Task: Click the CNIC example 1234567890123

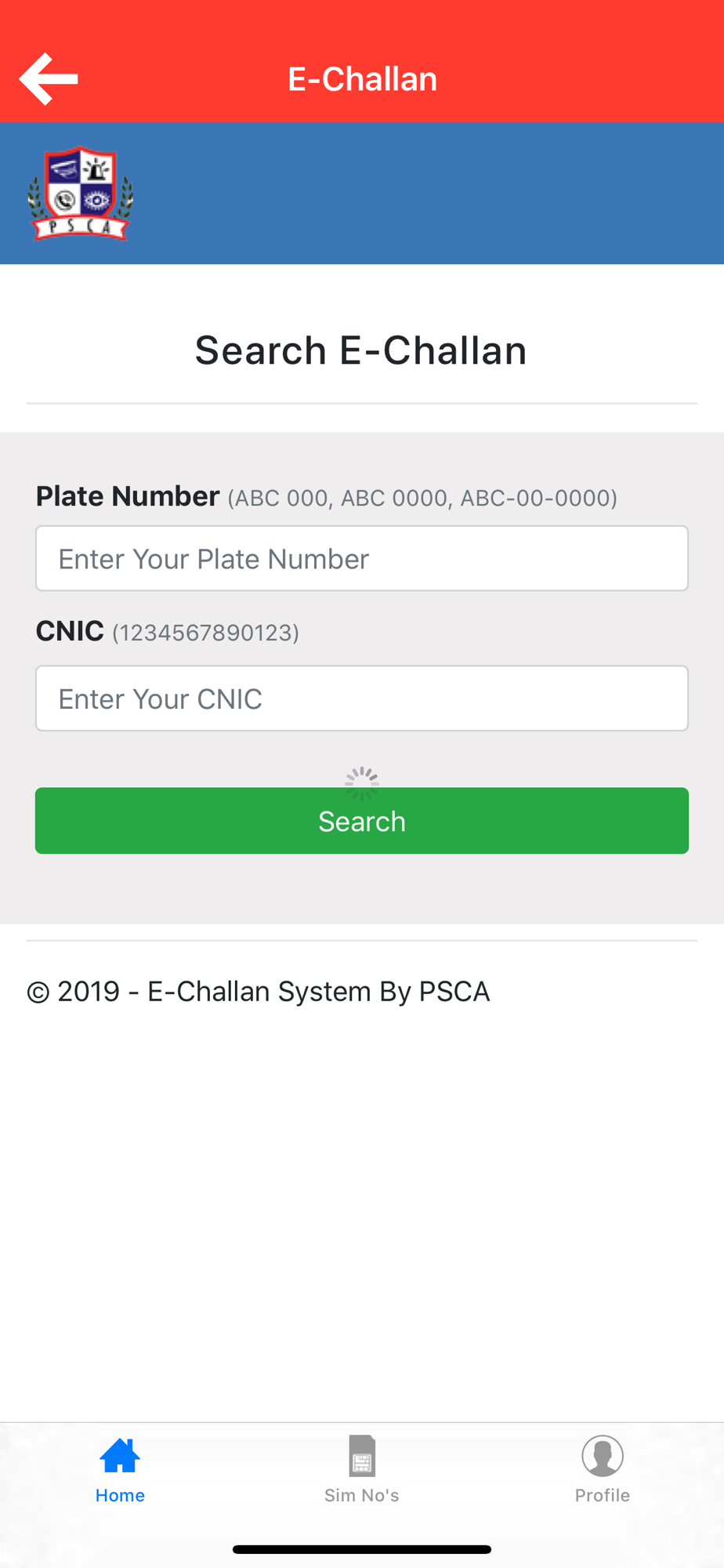Action: [206, 633]
